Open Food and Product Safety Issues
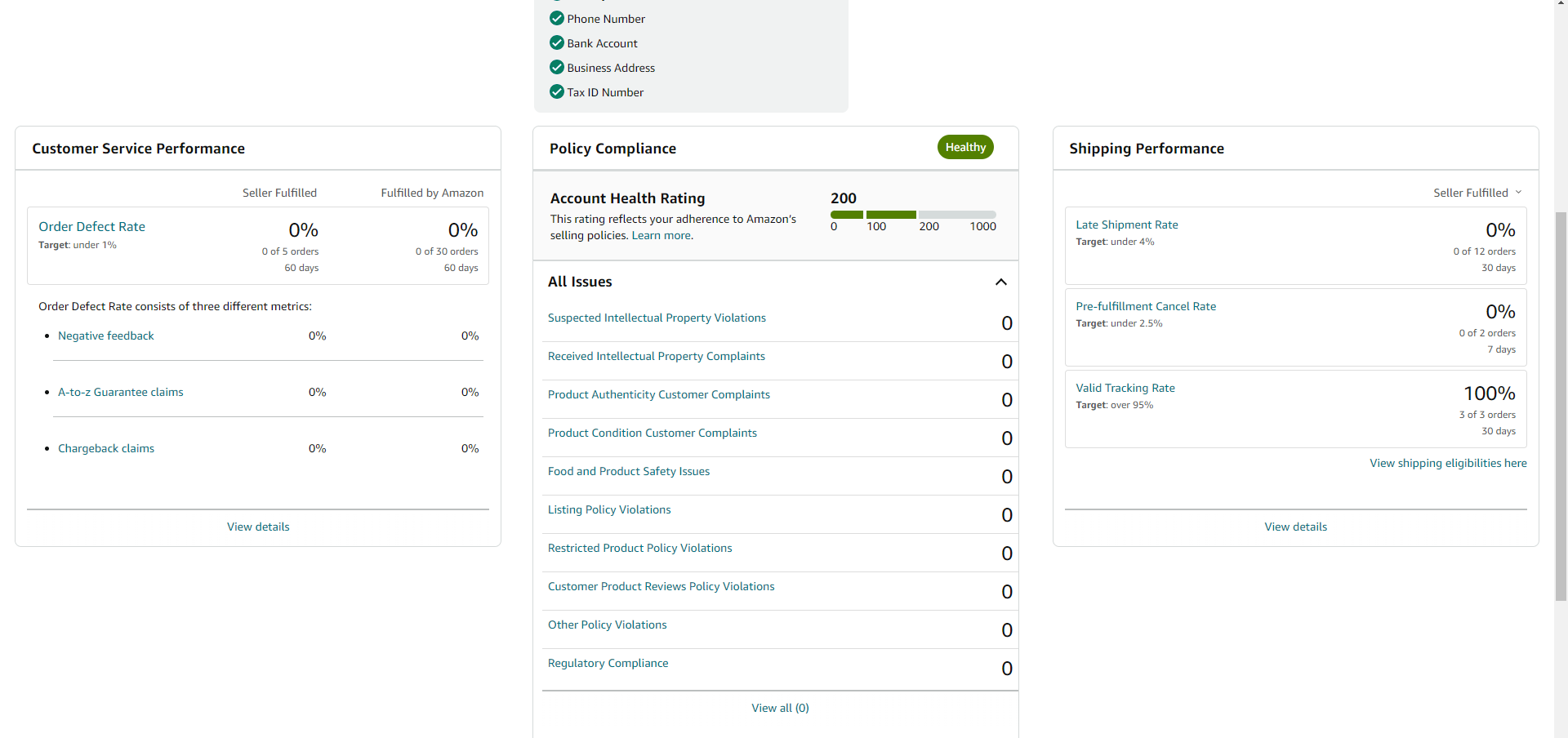 point(629,471)
